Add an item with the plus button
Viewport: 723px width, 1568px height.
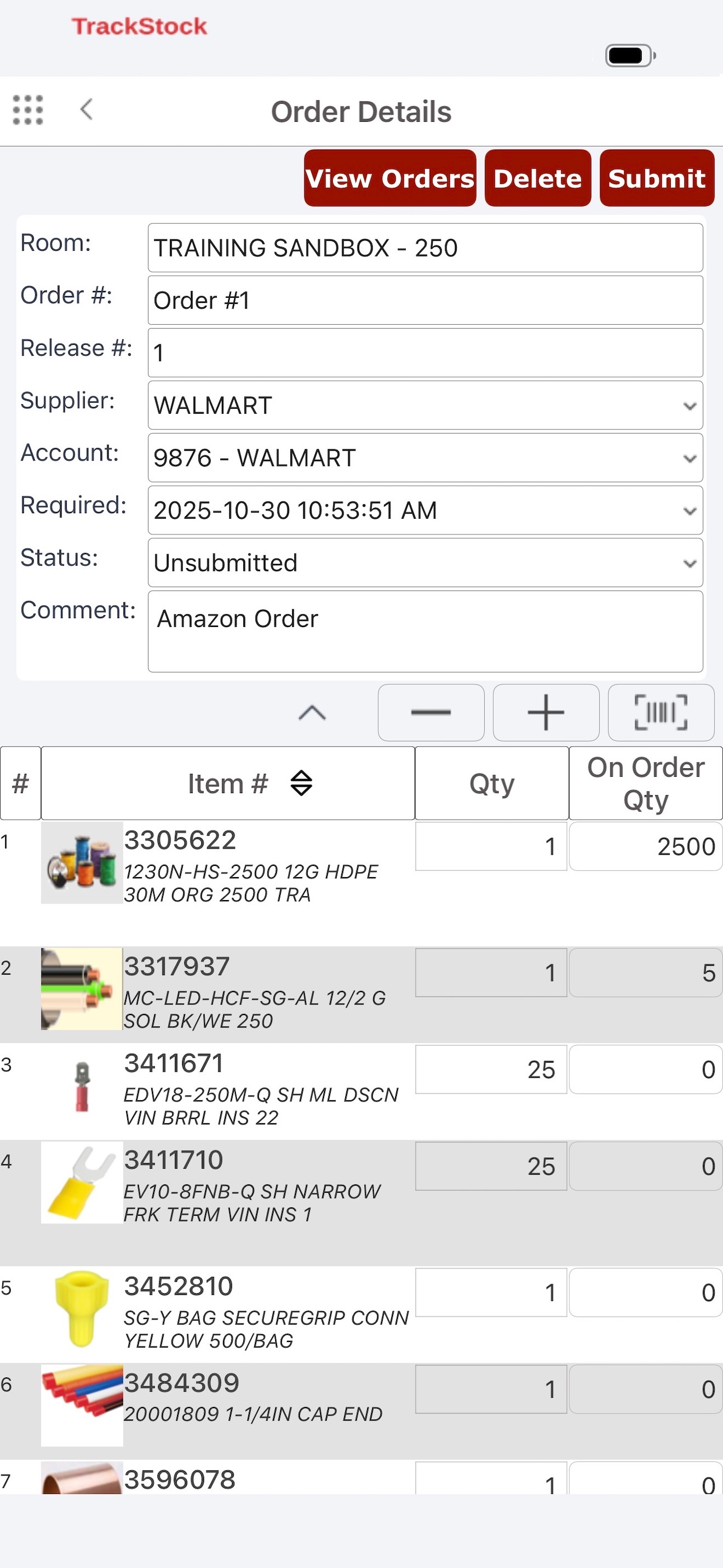point(546,712)
